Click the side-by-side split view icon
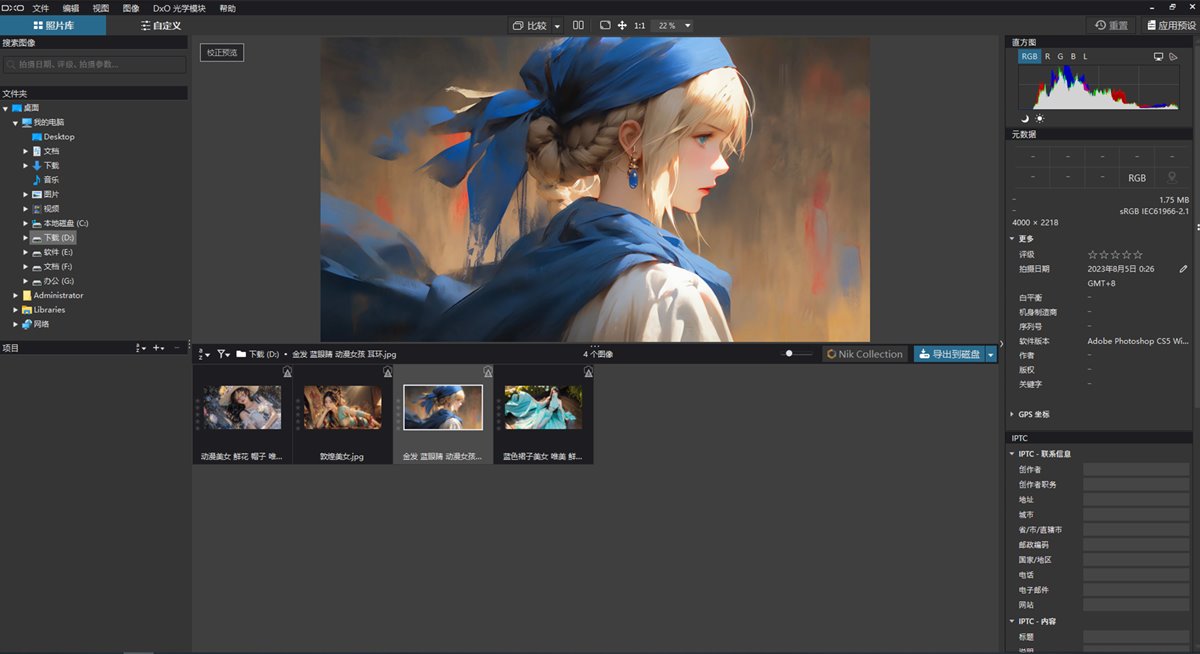1200x654 pixels. (x=579, y=25)
